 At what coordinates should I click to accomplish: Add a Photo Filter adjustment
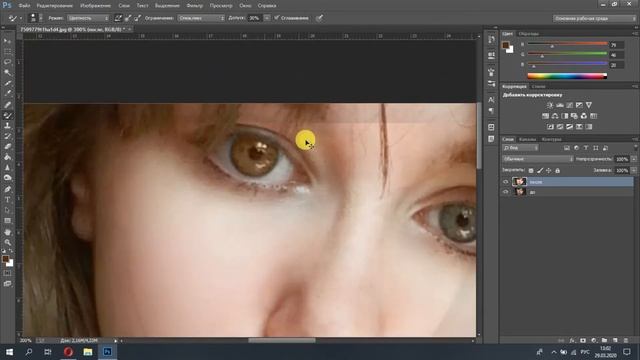click(574, 116)
